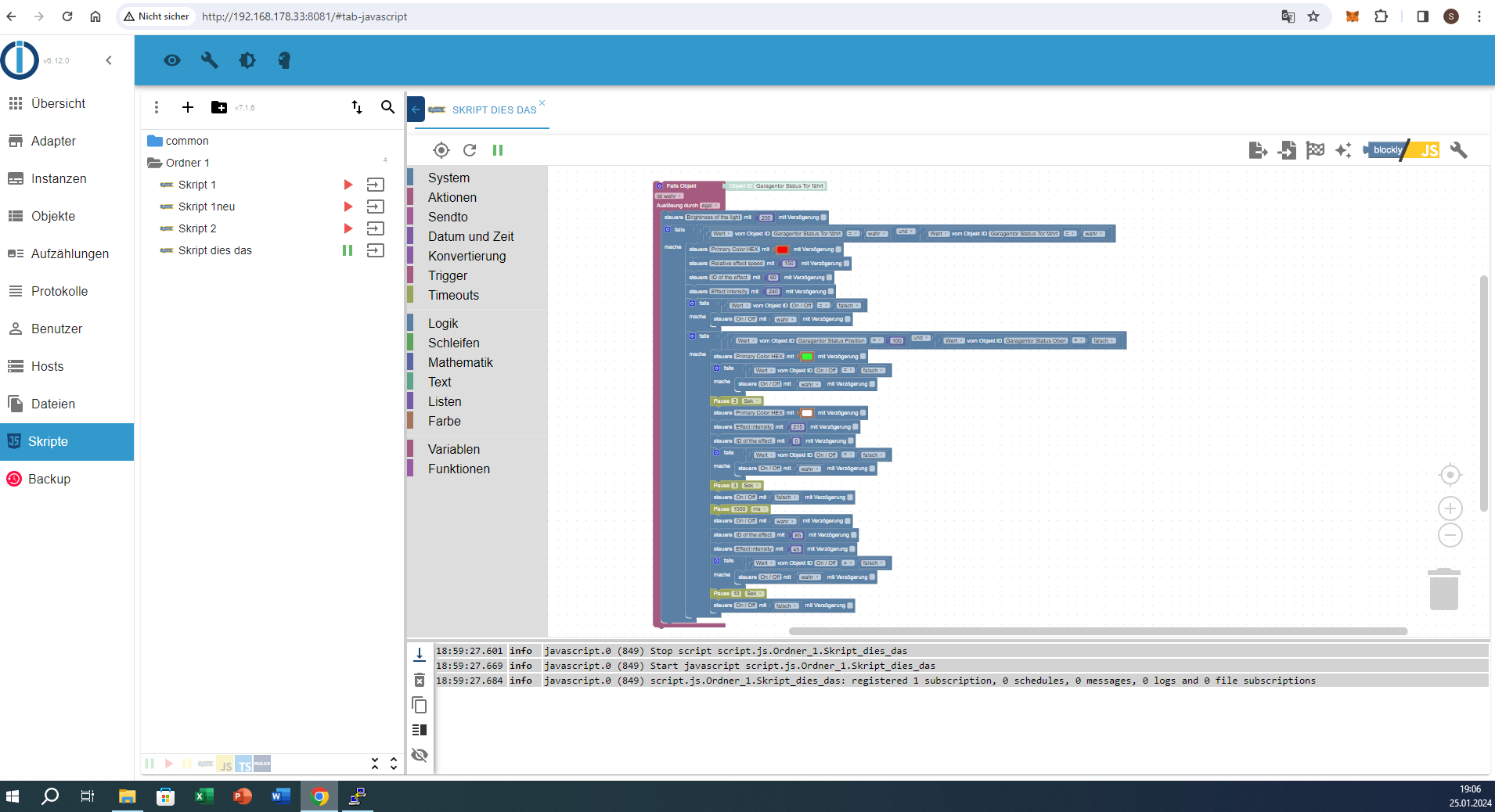
Task: Click the export blocks icon
Action: tap(1258, 150)
